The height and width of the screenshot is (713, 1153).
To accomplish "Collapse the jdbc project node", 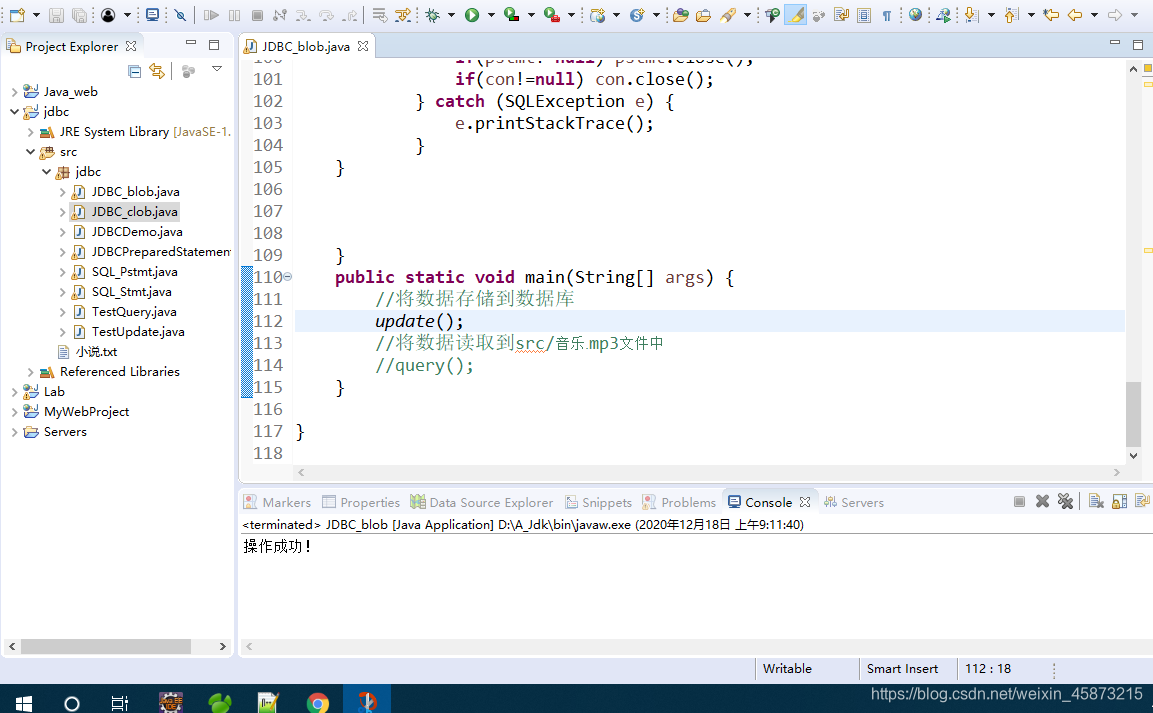I will point(15,112).
